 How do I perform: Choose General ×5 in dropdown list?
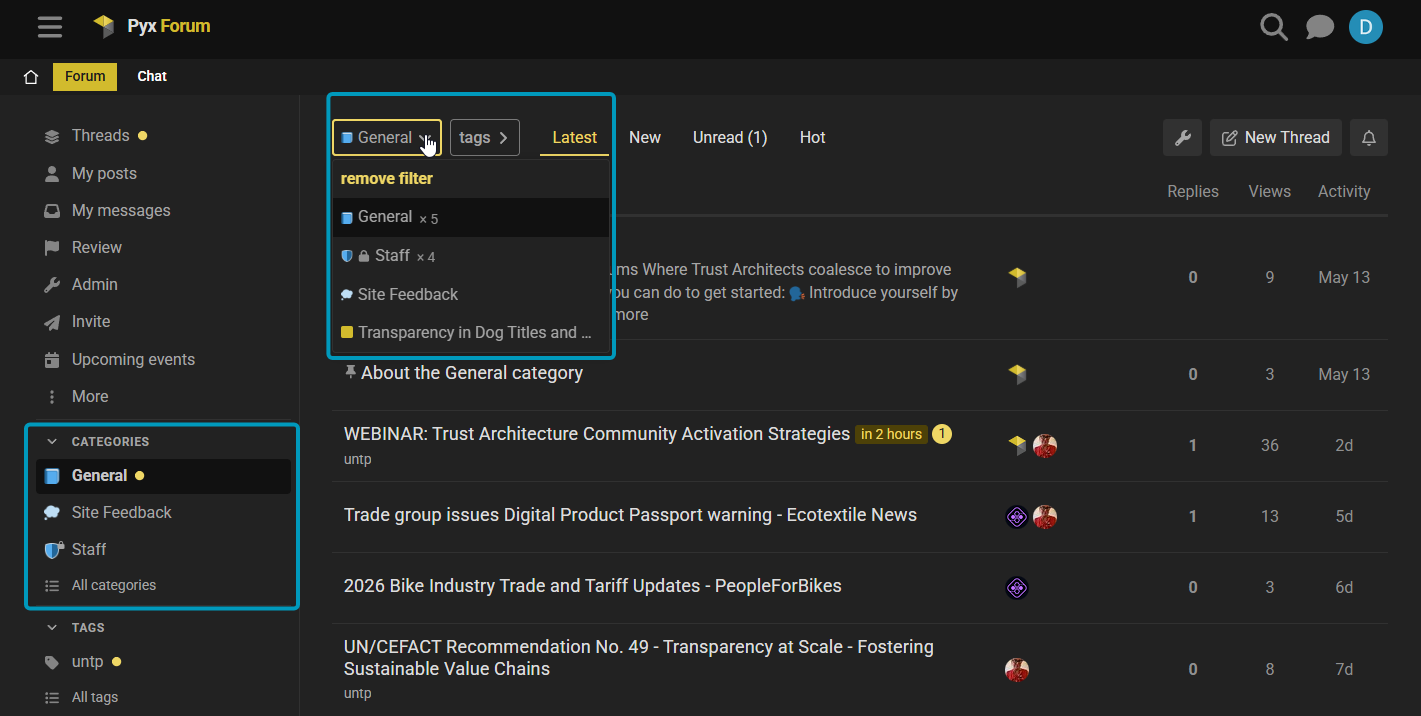click(471, 217)
